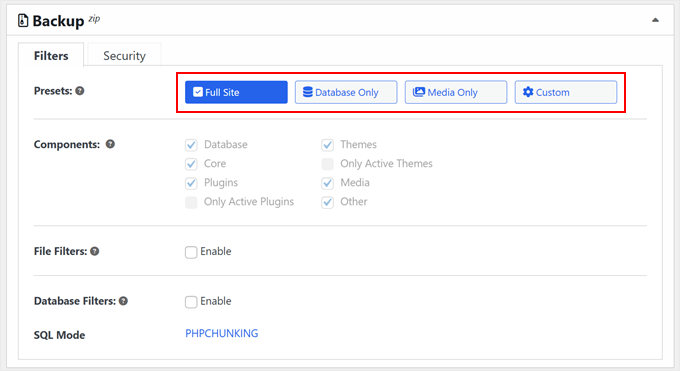Click the Backup zip file icon
Image resolution: width=680 pixels, height=371 pixels.
23,20
